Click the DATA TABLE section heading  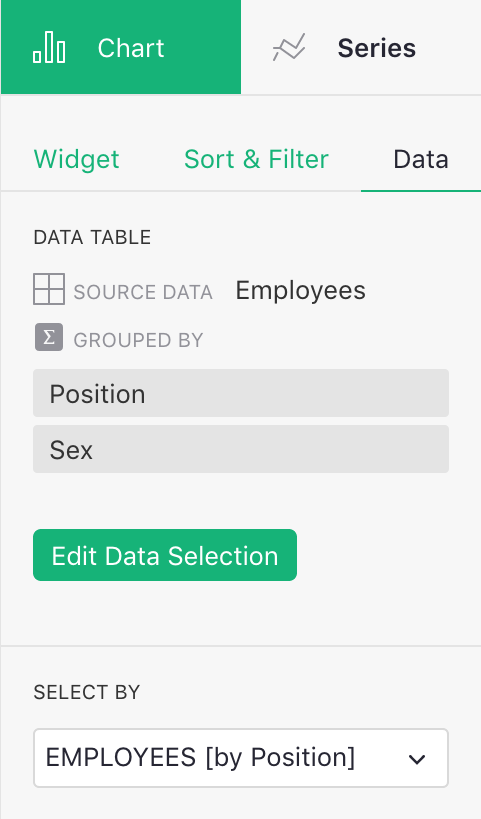click(x=92, y=238)
